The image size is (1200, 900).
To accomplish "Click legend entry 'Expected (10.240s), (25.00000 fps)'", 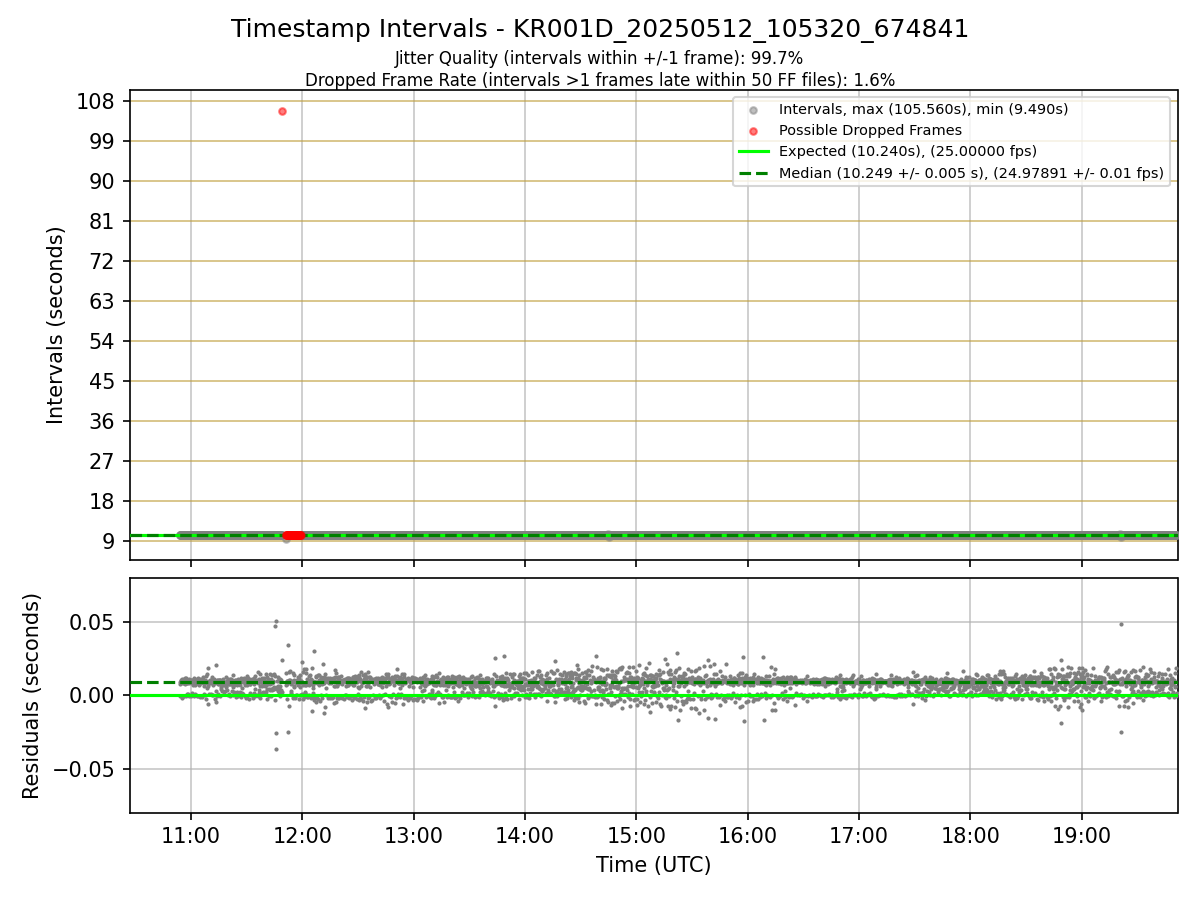I will pos(908,151).
